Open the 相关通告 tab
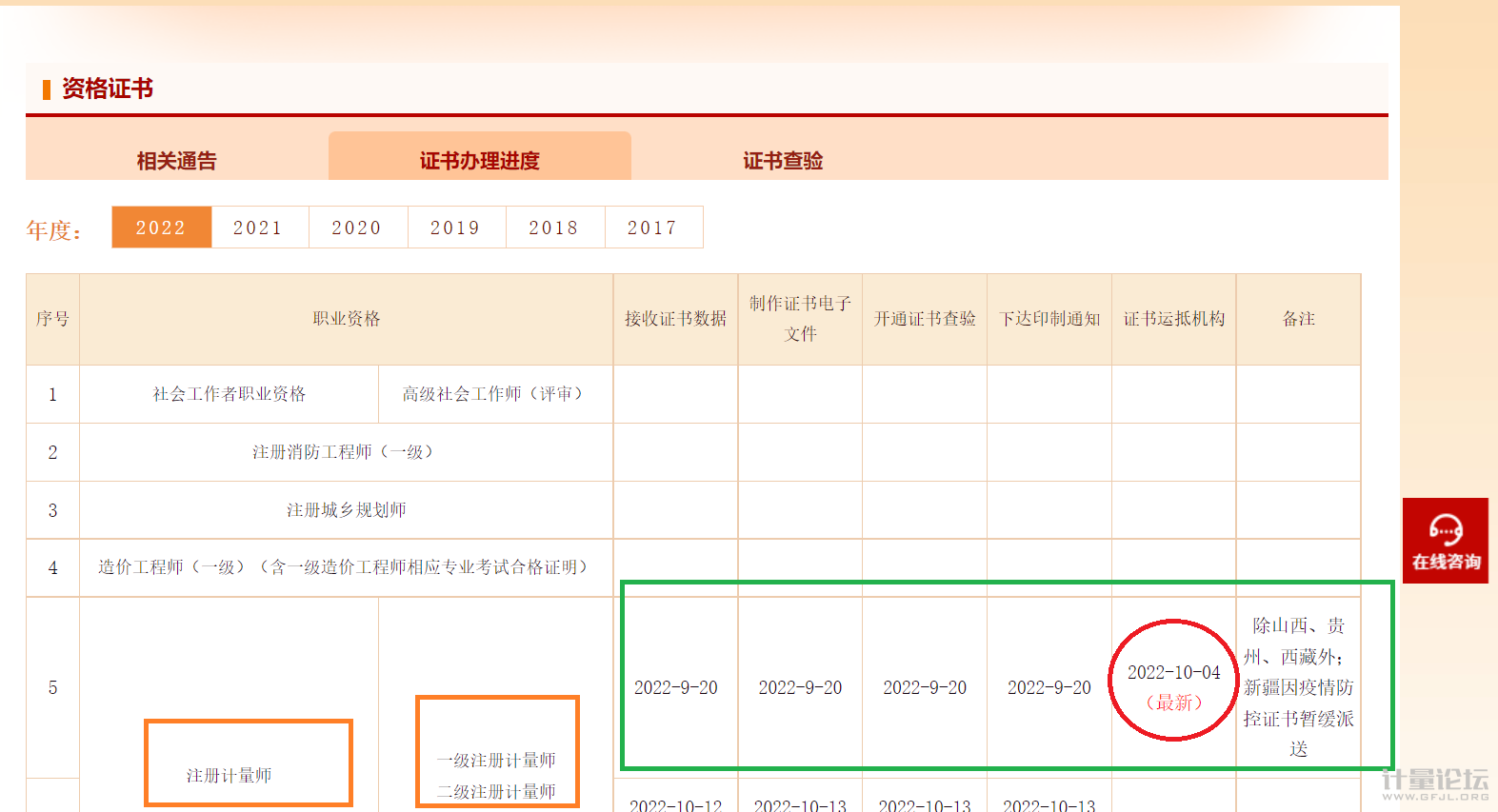This screenshot has height=812, width=1498. pos(176,161)
